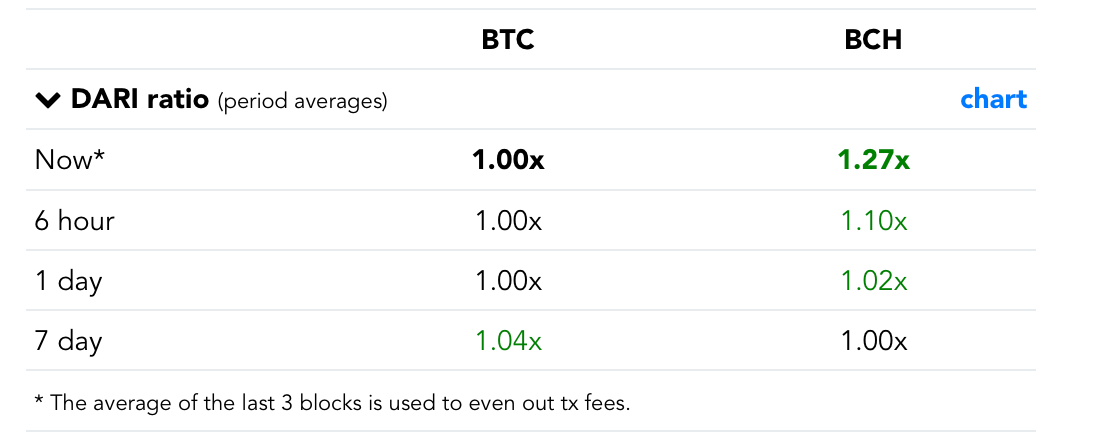This screenshot has width=1106, height=442.
Task: Click BCH's 7 day value 1.00x
Action: pos(874,341)
